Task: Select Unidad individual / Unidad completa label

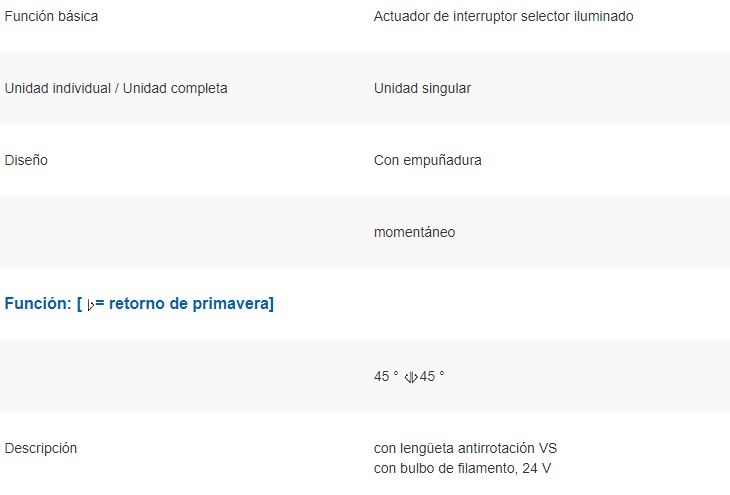Action: tap(116, 88)
